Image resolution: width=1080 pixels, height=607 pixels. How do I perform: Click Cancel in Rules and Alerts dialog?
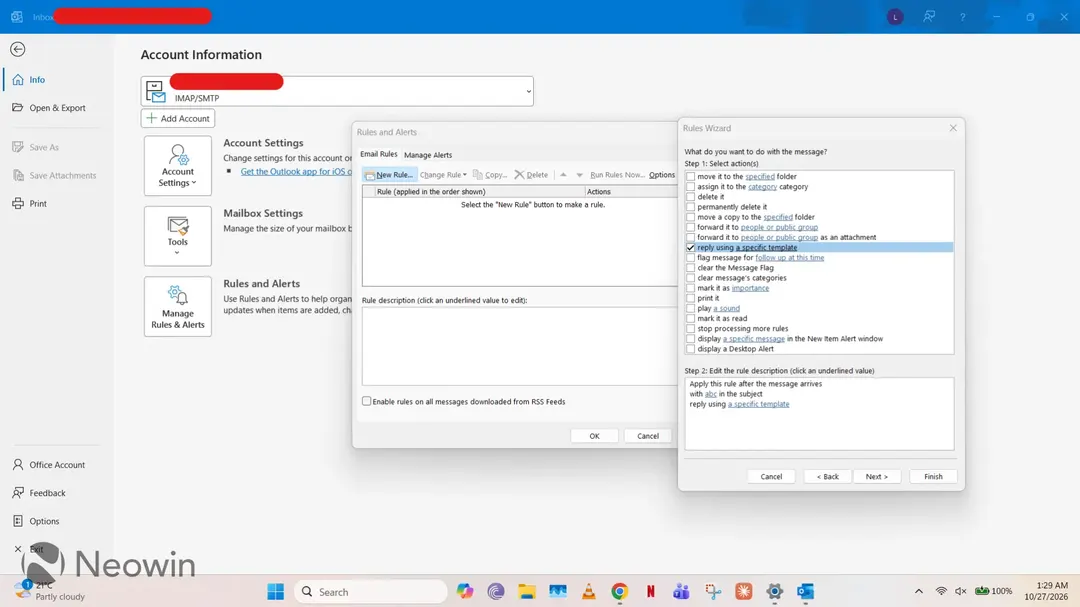click(x=647, y=436)
